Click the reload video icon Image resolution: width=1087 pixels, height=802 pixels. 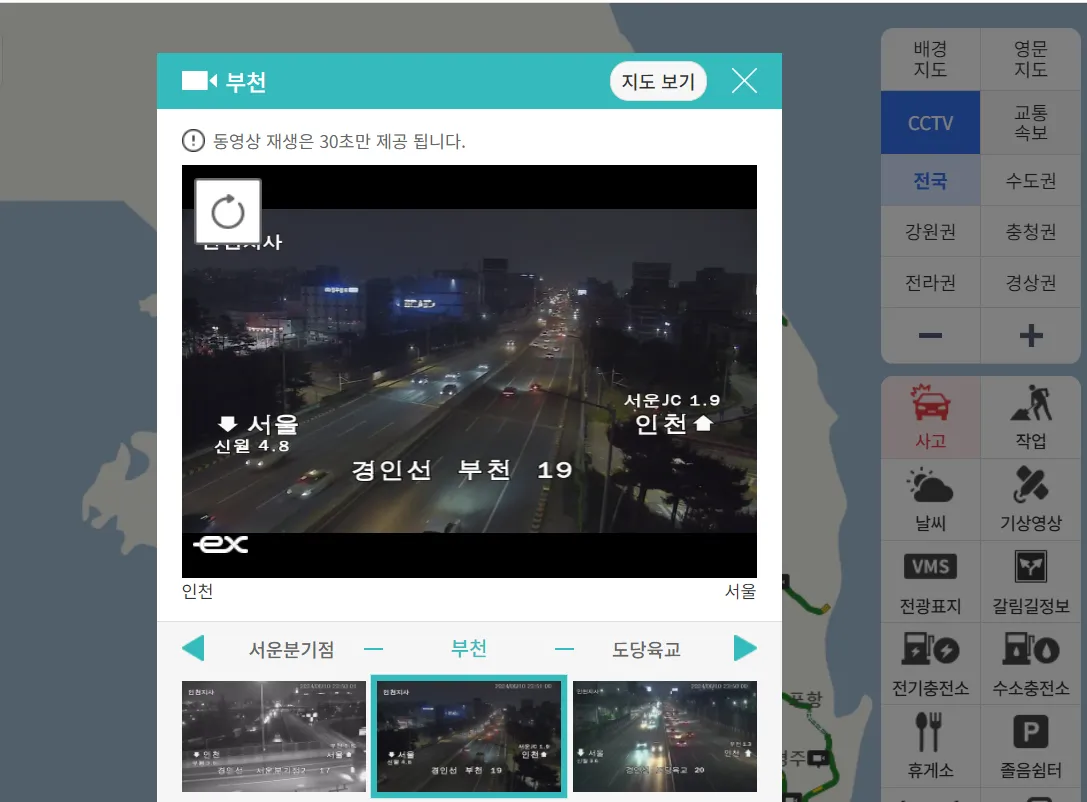[x=228, y=212]
